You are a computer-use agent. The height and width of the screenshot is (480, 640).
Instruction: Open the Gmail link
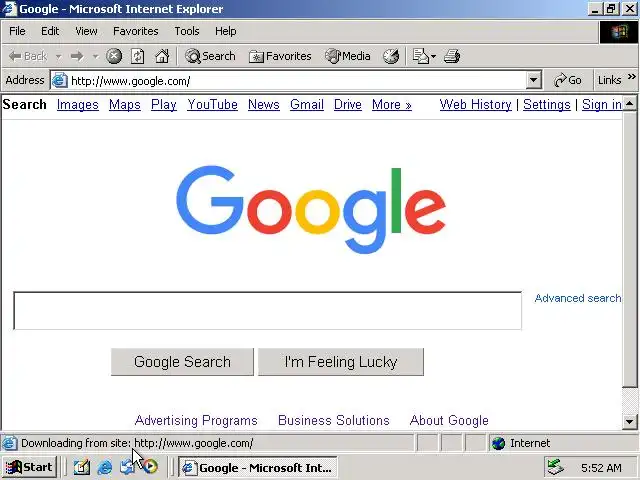307,105
